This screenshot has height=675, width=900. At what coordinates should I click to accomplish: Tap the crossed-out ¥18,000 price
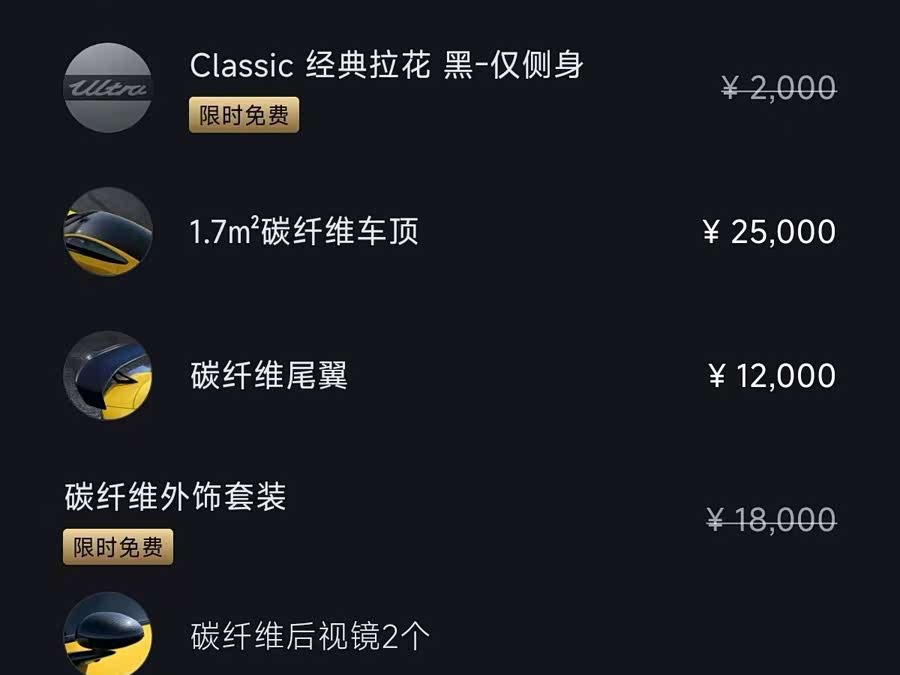tap(771, 520)
